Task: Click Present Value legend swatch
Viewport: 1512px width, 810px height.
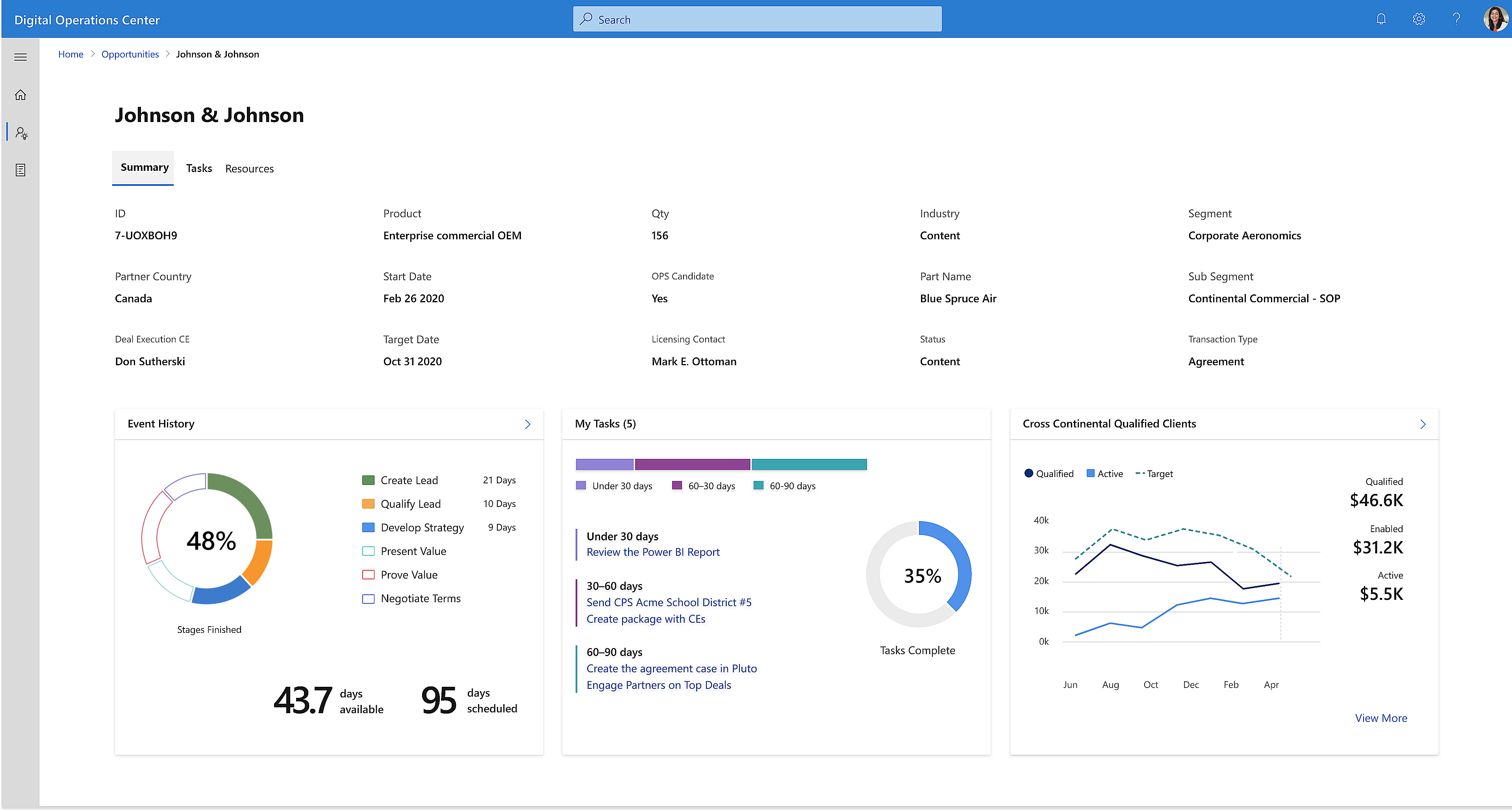Action: point(368,551)
